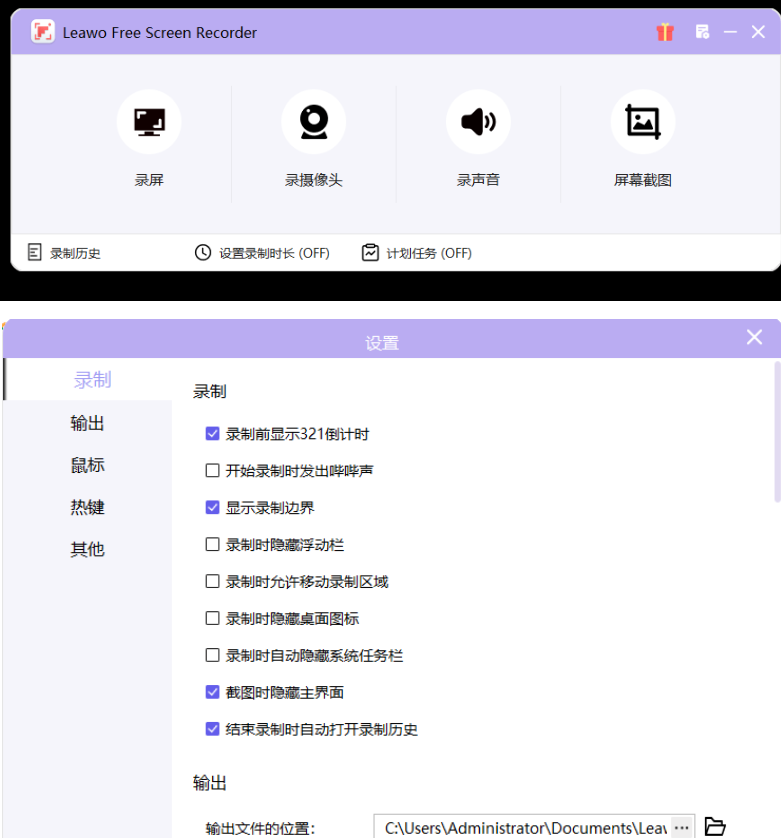This screenshot has height=838, width=781.
Task: Uncheck 显示录制边界 checkbox
Action: [212, 507]
